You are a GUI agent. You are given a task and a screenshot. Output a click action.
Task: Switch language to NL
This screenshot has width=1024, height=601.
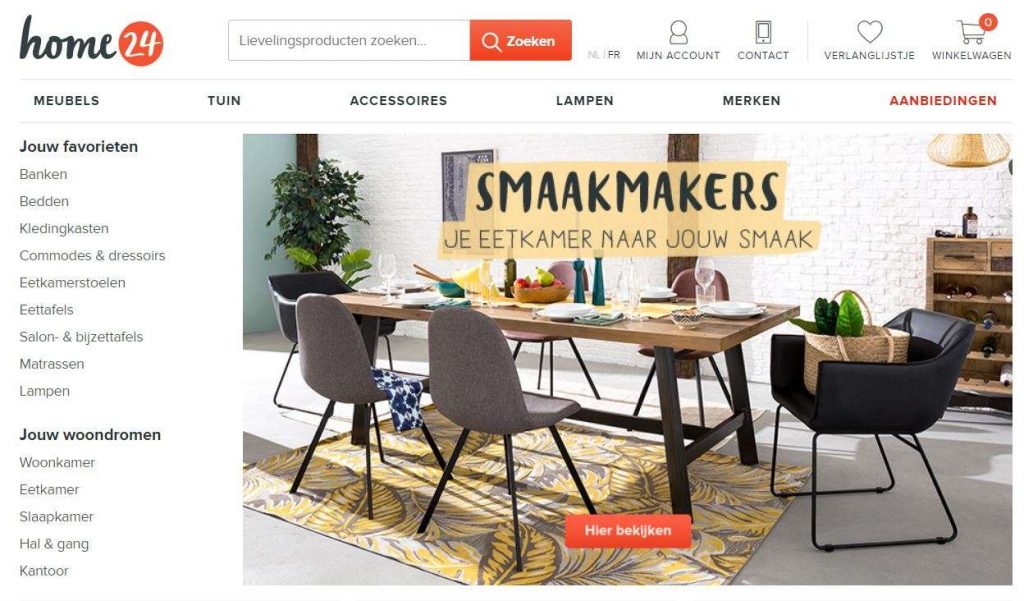pyautogui.click(x=593, y=55)
